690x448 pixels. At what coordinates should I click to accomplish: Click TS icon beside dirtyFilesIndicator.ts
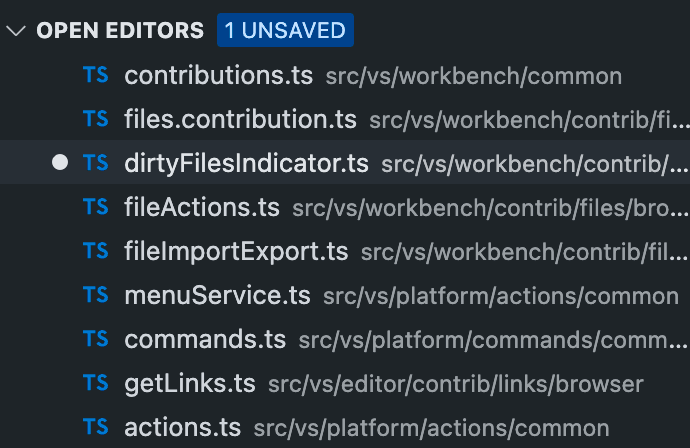(96, 163)
